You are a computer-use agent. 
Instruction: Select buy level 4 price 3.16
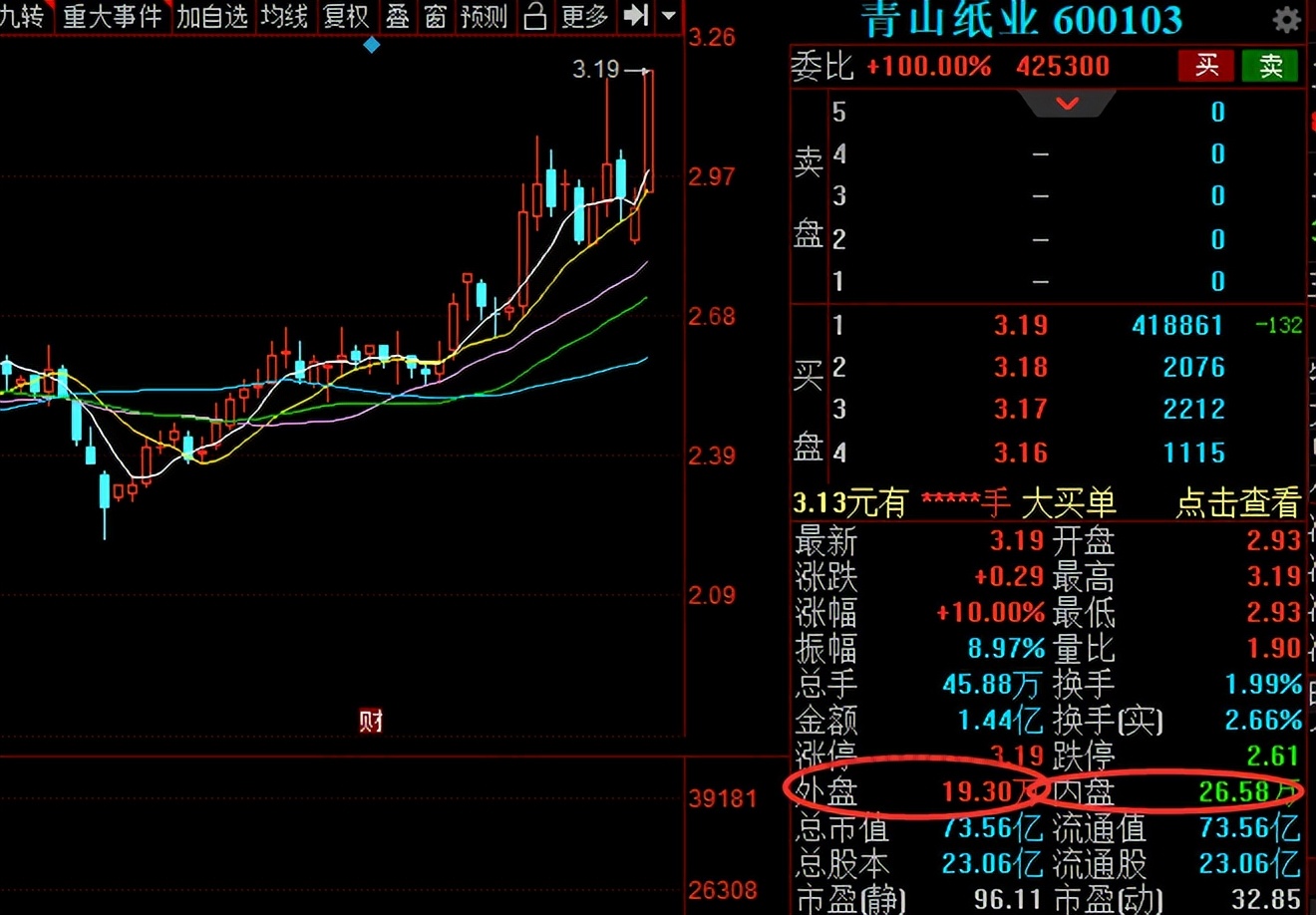1021,453
